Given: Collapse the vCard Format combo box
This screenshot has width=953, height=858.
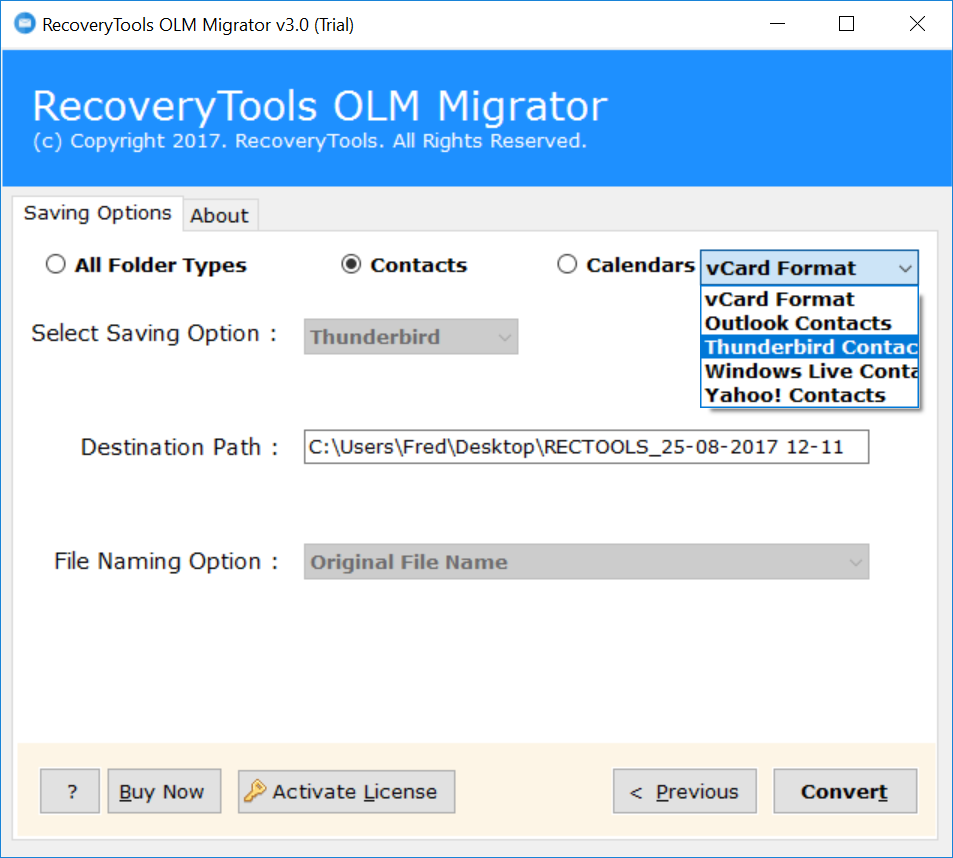Looking at the screenshot, I should (809, 267).
